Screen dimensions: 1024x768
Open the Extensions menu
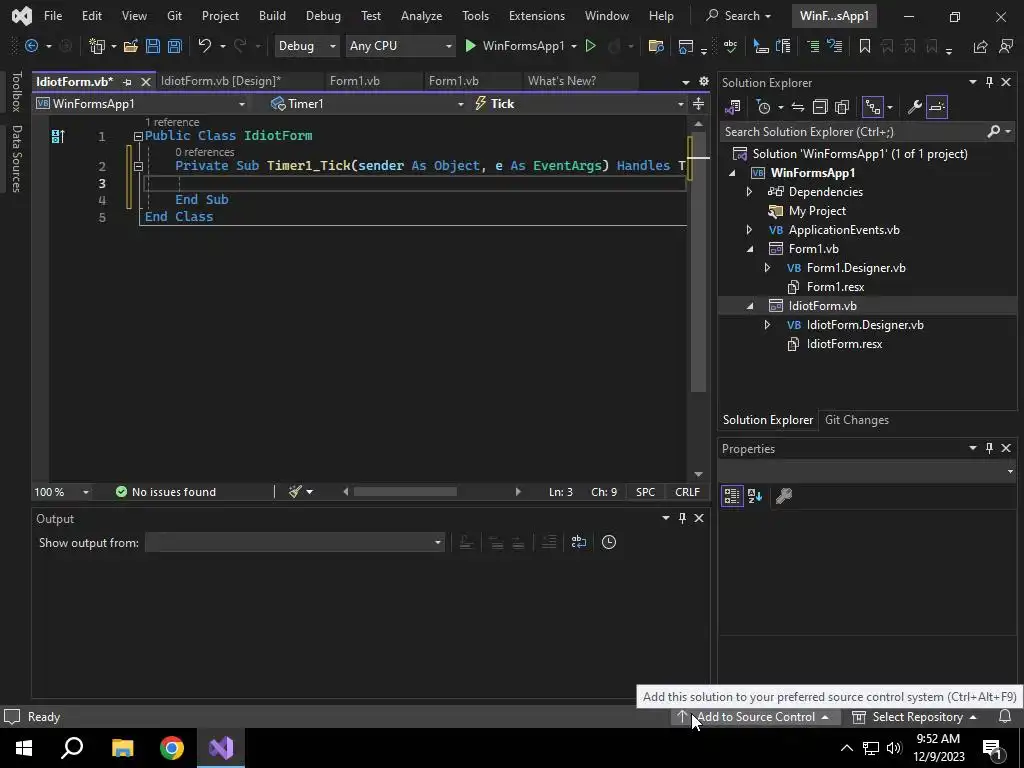coord(537,16)
